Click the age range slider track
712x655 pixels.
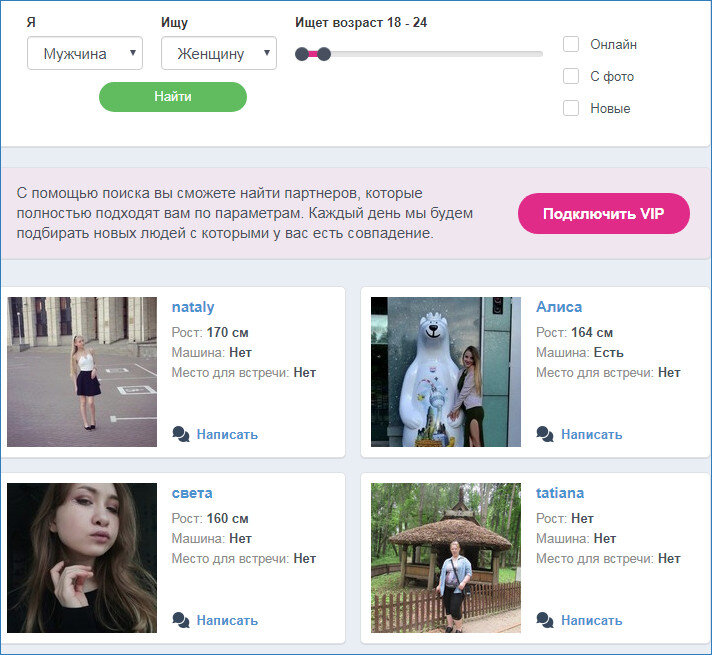click(x=419, y=54)
